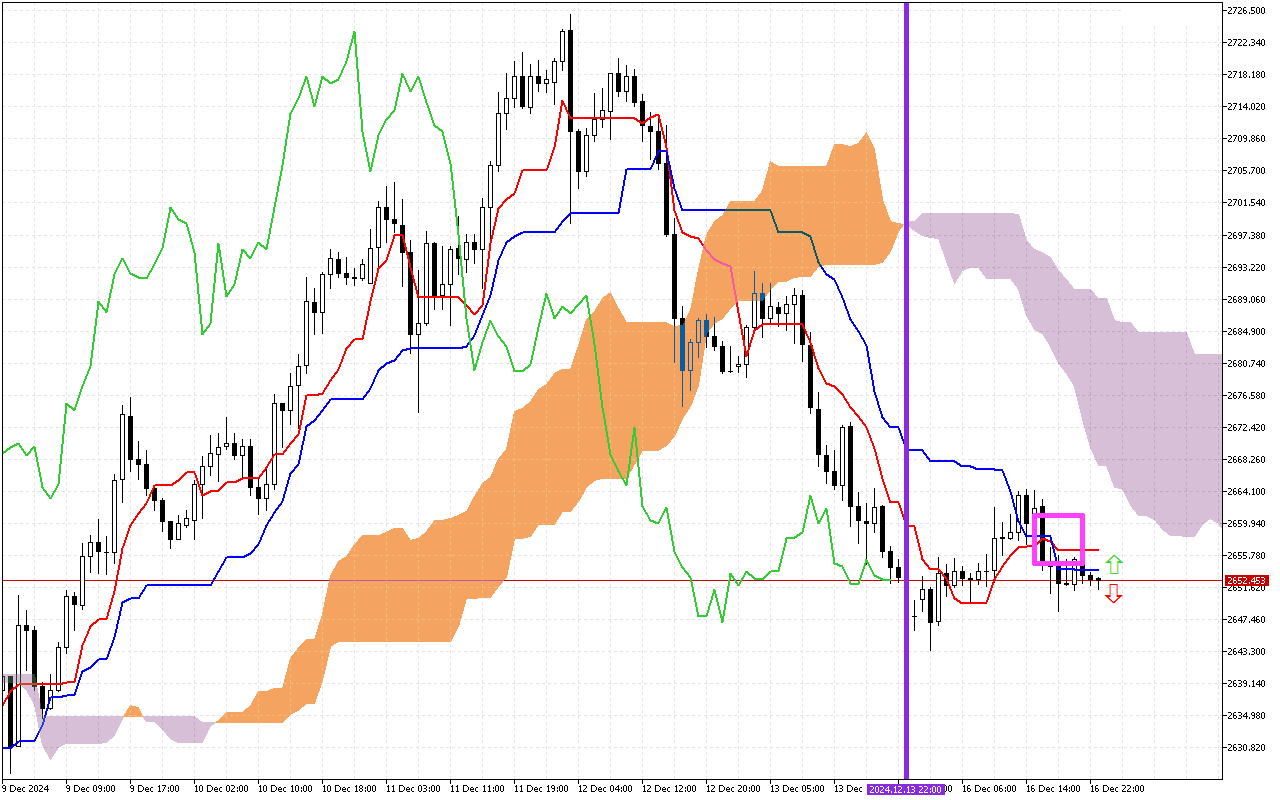Screen dimensions: 1280x800
Task: Click the 2659.940 price axis label
Action: tap(1247, 523)
